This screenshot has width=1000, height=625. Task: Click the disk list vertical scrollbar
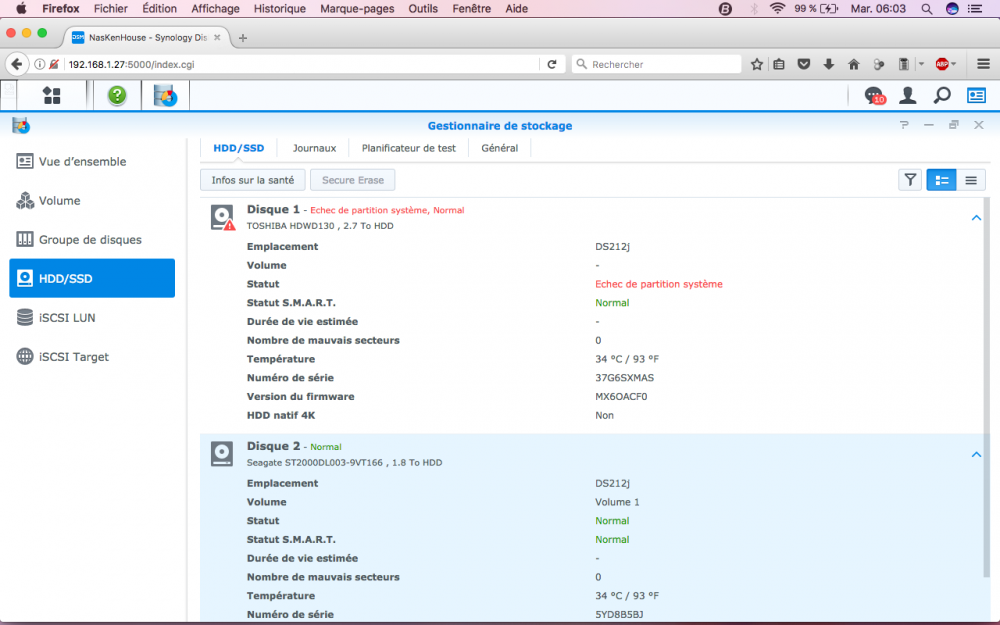[x=987, y=389]
